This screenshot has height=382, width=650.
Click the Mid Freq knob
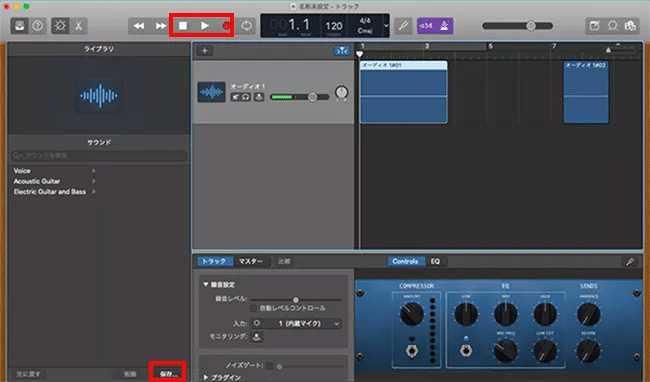(x=505, y=351)
